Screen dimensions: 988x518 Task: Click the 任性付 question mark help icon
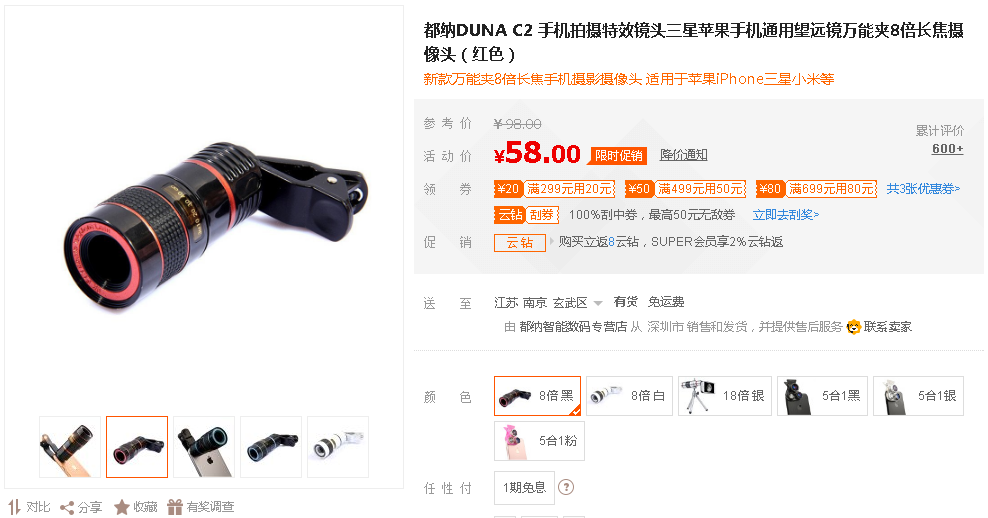point(566,487)
